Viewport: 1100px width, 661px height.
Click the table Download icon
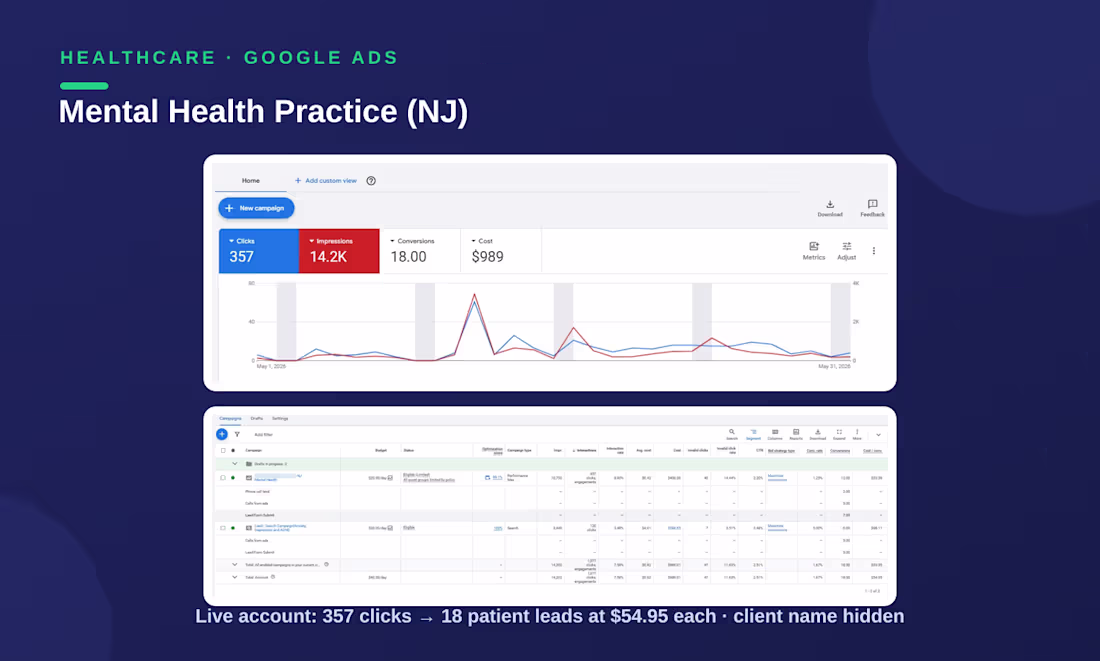click(x=817, y=432)
